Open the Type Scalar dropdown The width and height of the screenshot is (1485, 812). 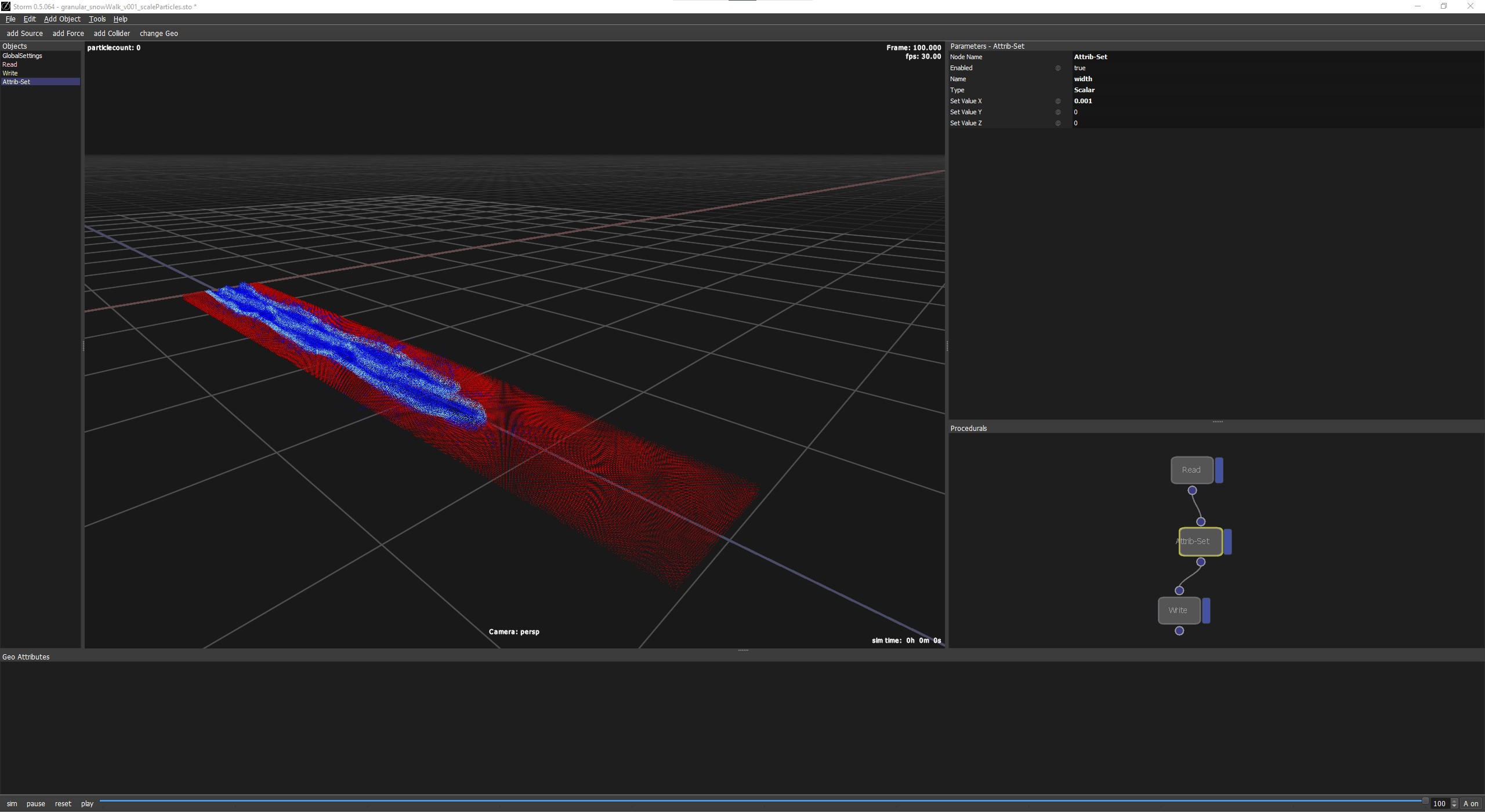[1084, 90]
